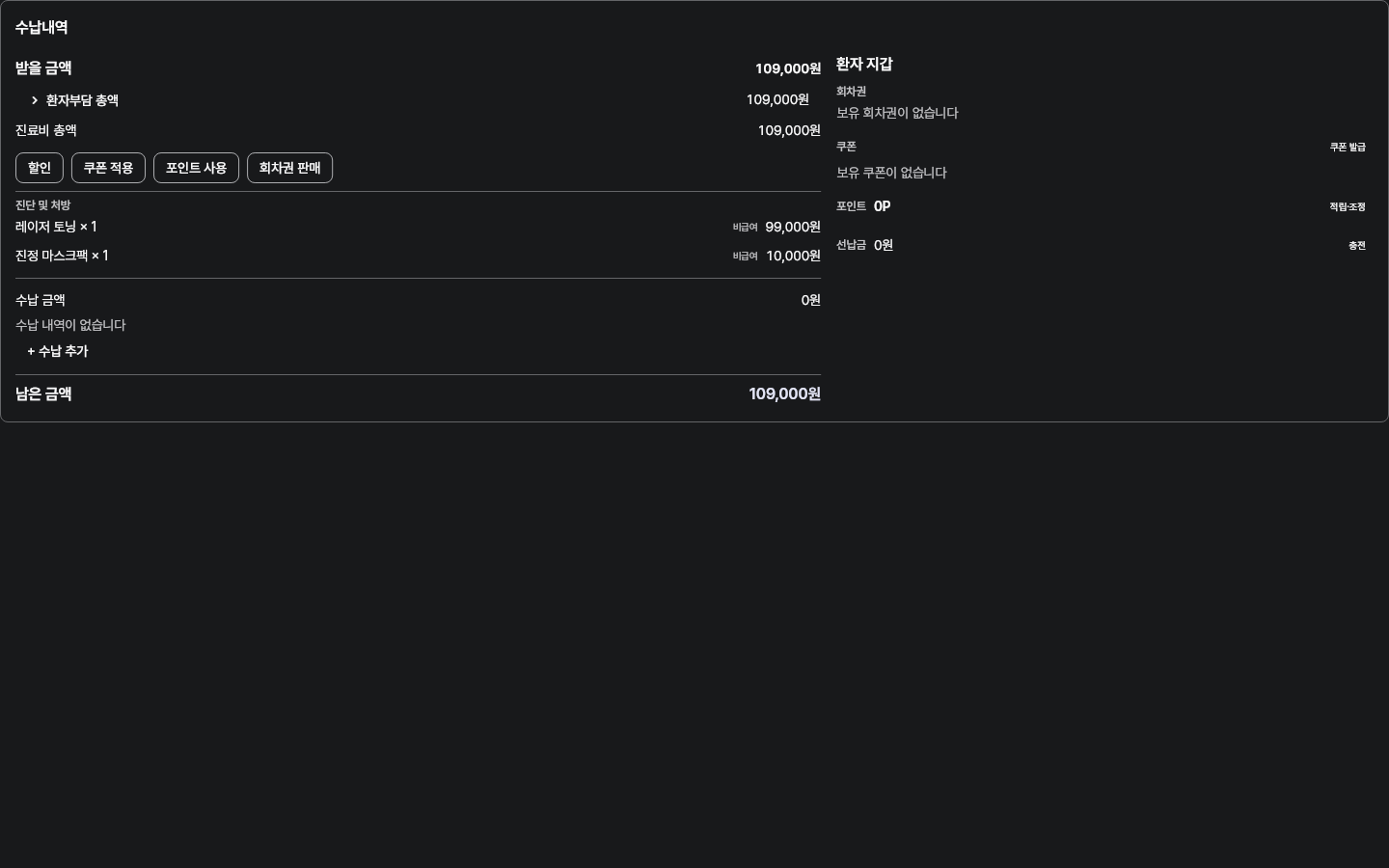Click the 수납 내역이 없습니다 message

(x=70, y=325)
